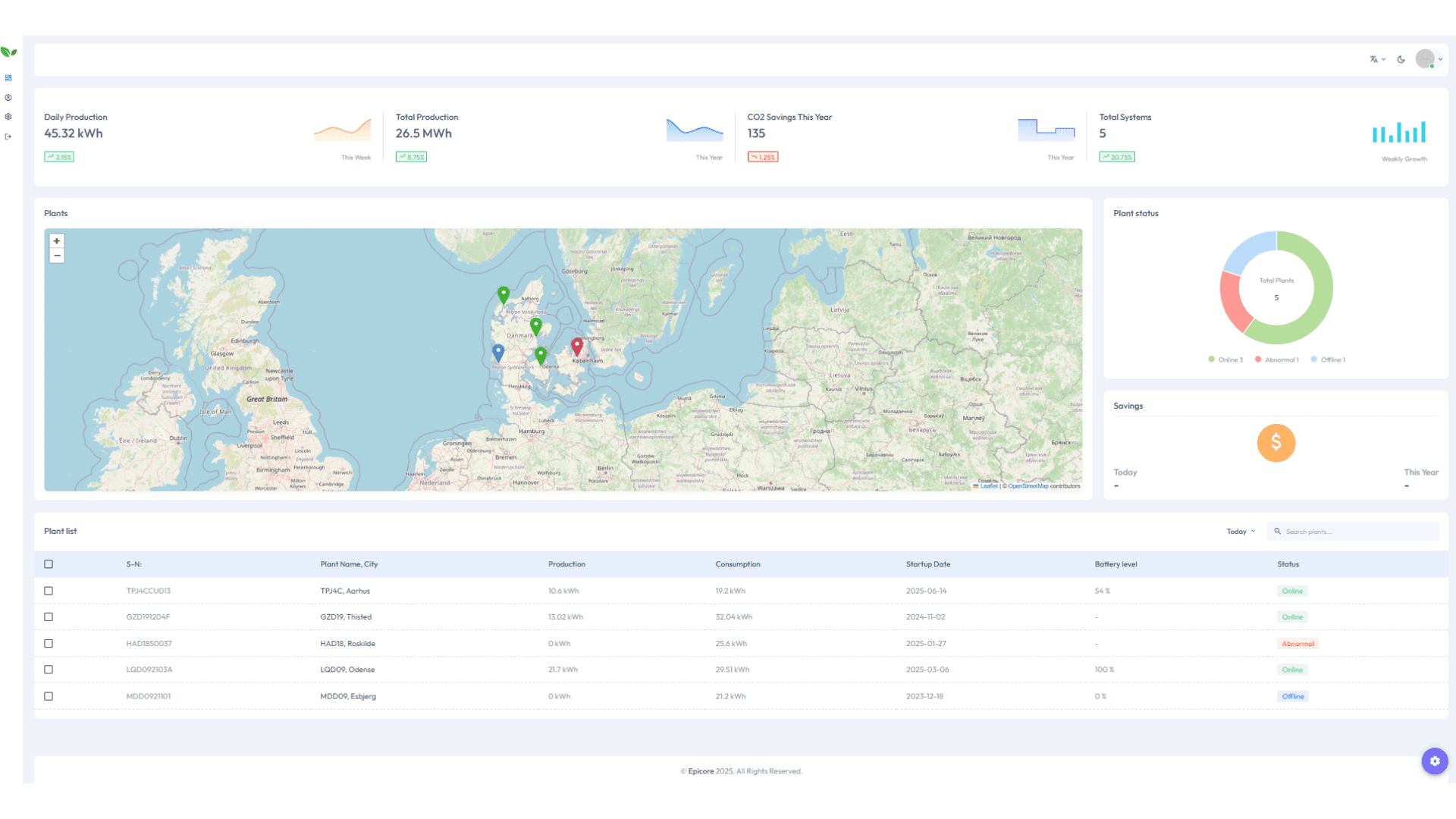Select the green map marker near Aarhus
The width and height of the screenshot is (1456, 819).
536,327
